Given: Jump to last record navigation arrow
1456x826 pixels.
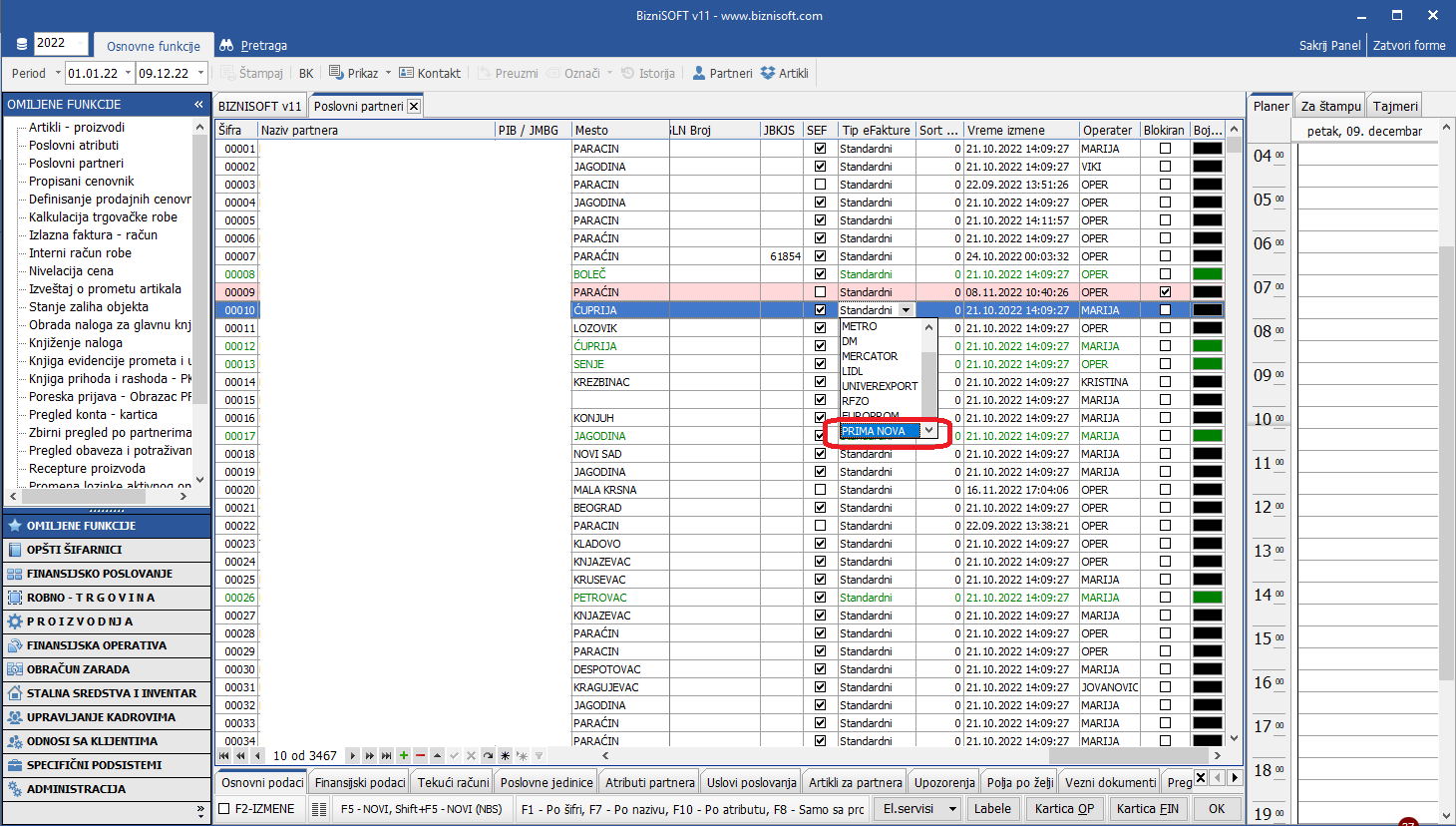Looking at the screenshot, I should [x=386, y=756].
